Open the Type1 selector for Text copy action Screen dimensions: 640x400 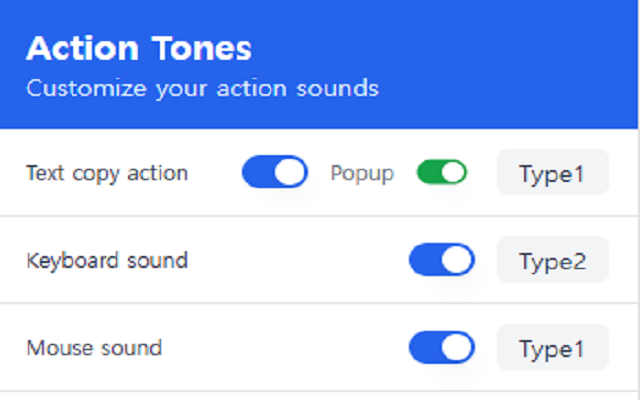tap(552, 172)
